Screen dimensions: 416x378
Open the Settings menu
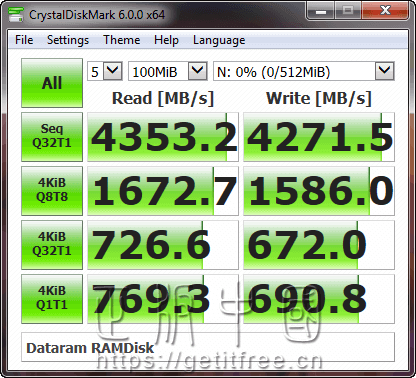coord(68,40)
